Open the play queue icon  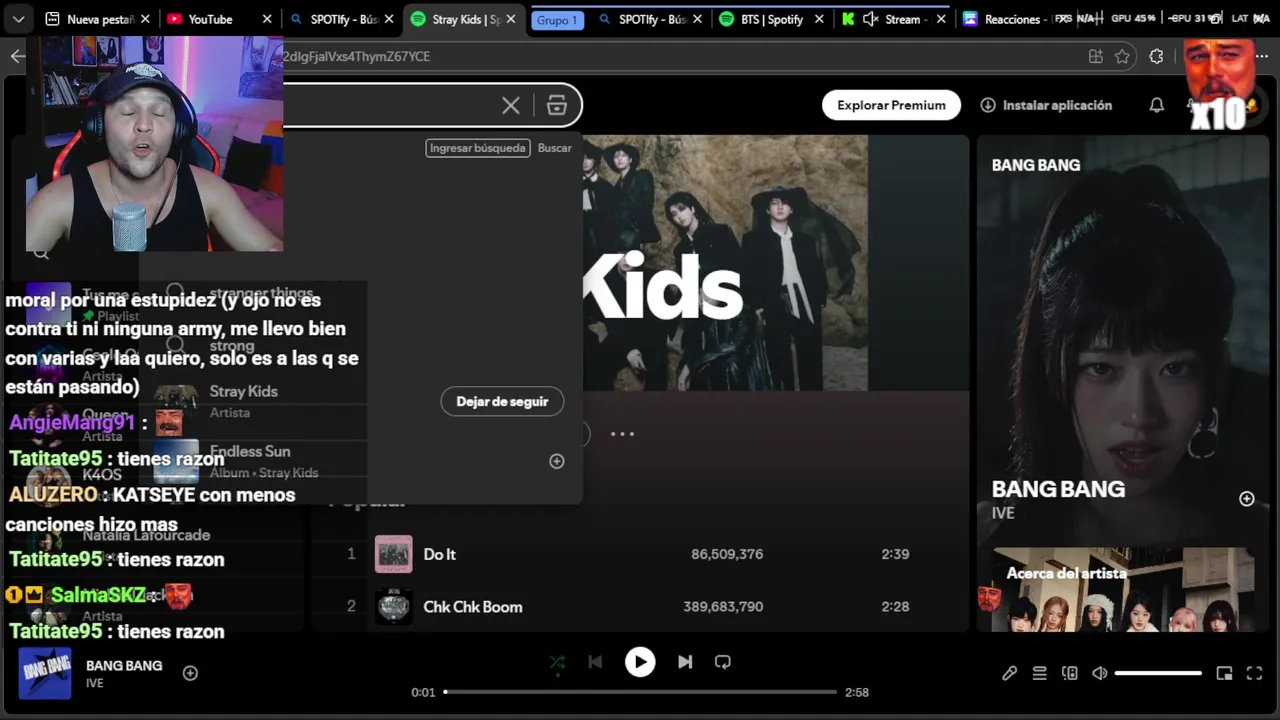(1040, 673)
